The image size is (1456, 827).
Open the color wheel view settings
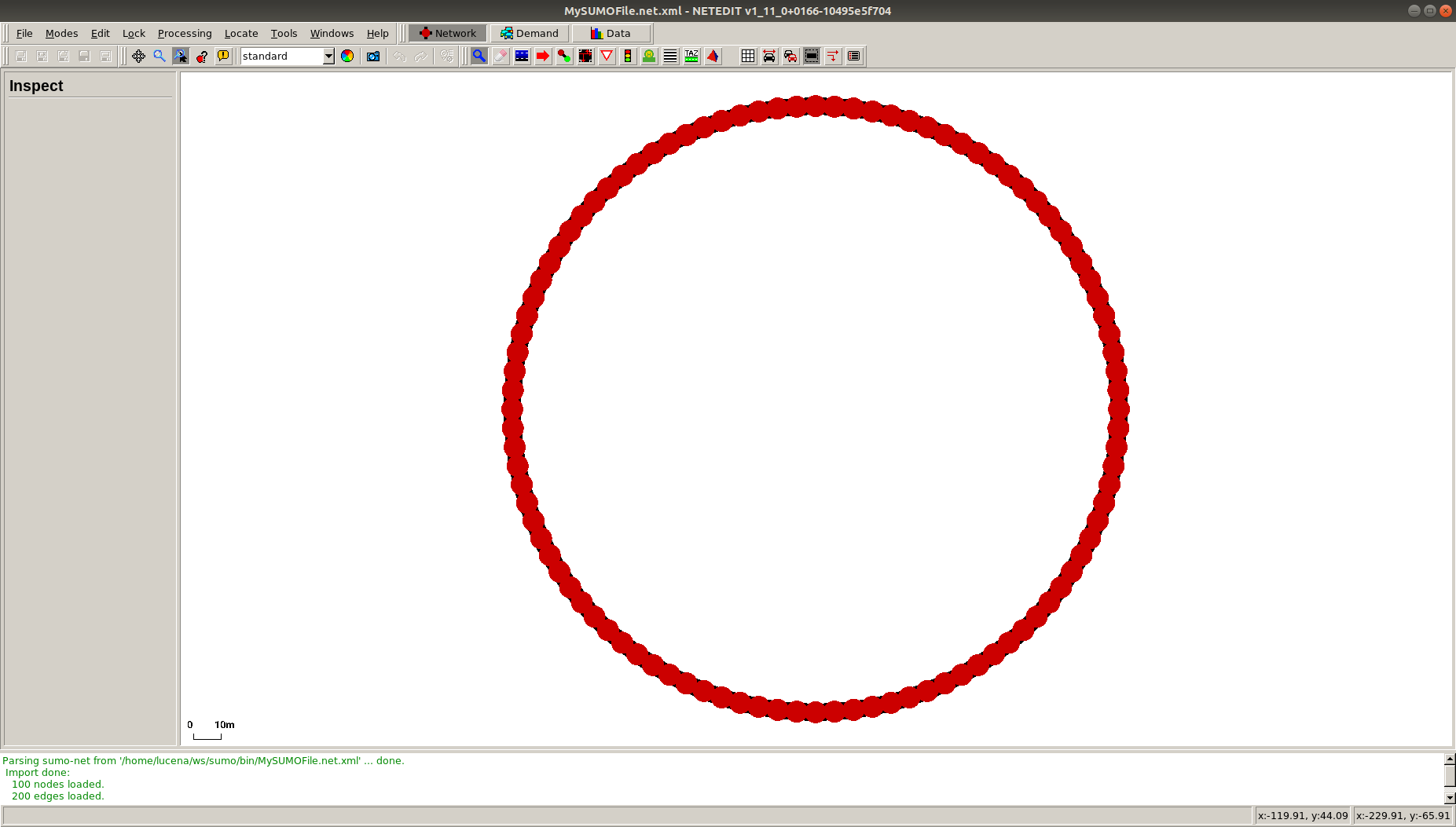pos(347,56)
